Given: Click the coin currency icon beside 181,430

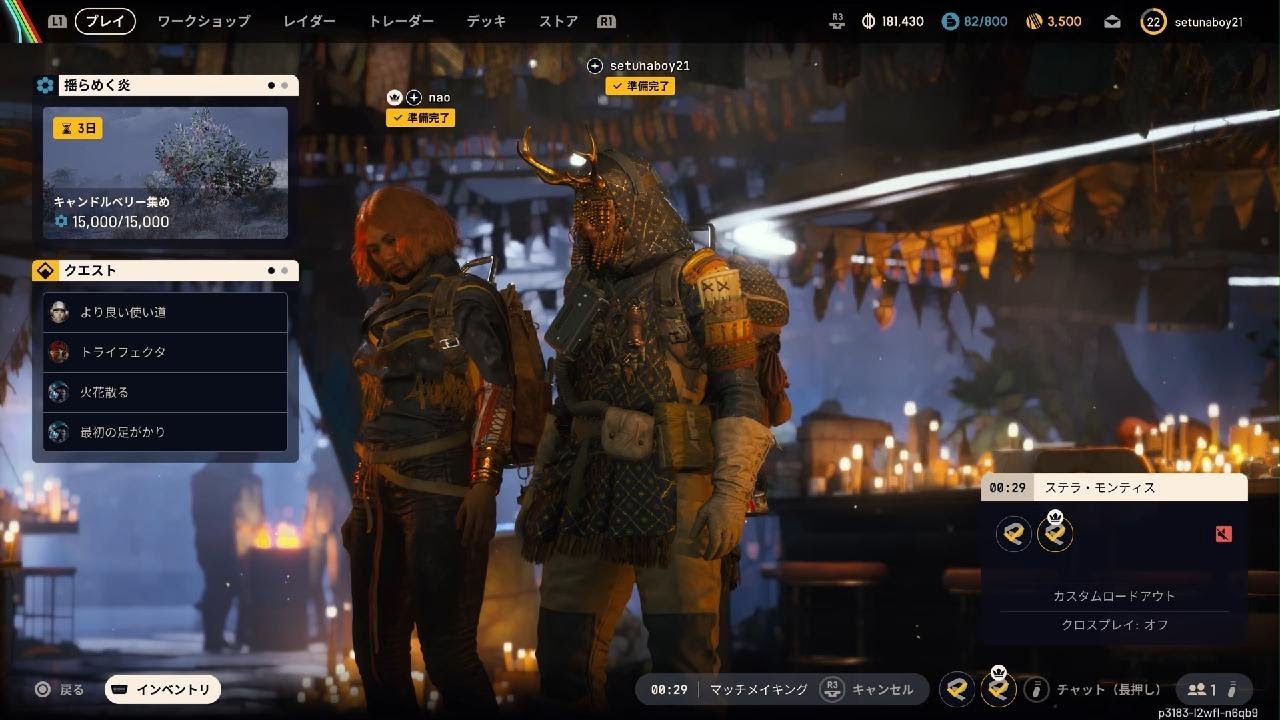Looking at the screenshot, I should (x=868, y=21).
